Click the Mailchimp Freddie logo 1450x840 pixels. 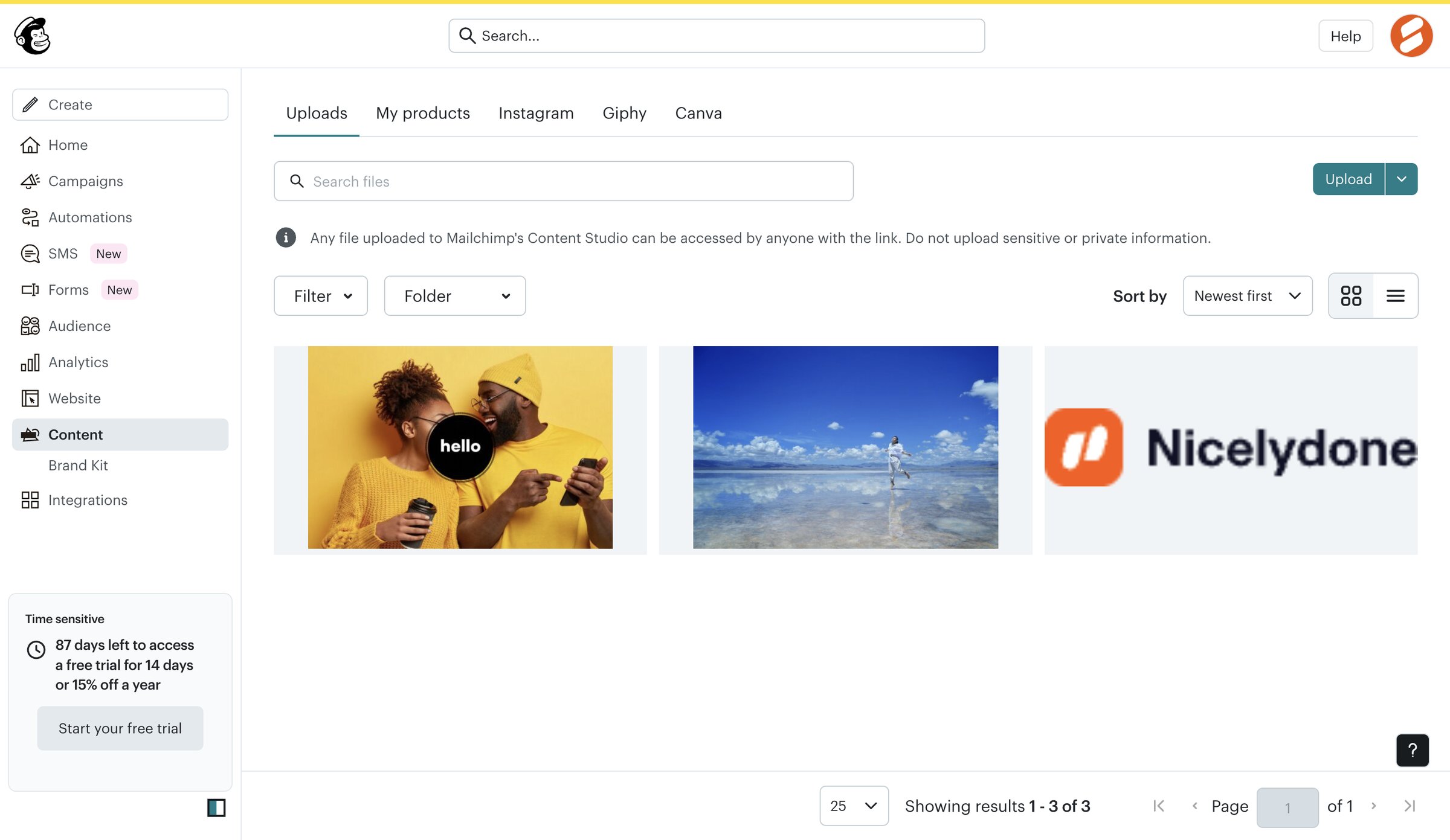pos(33,36)
